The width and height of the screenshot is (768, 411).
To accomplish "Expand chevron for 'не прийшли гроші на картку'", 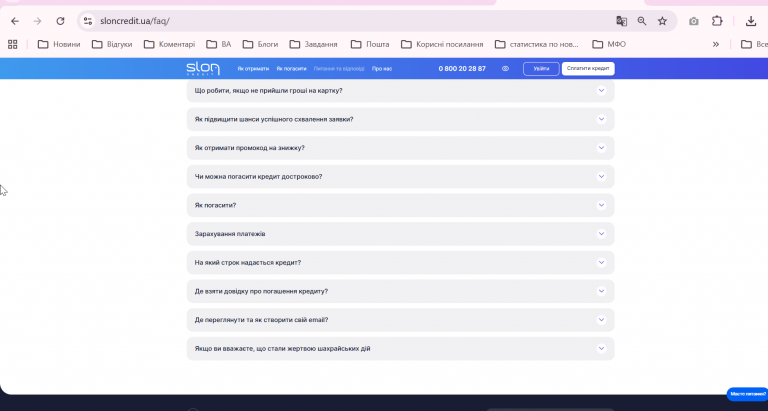I will pos(601,91).
